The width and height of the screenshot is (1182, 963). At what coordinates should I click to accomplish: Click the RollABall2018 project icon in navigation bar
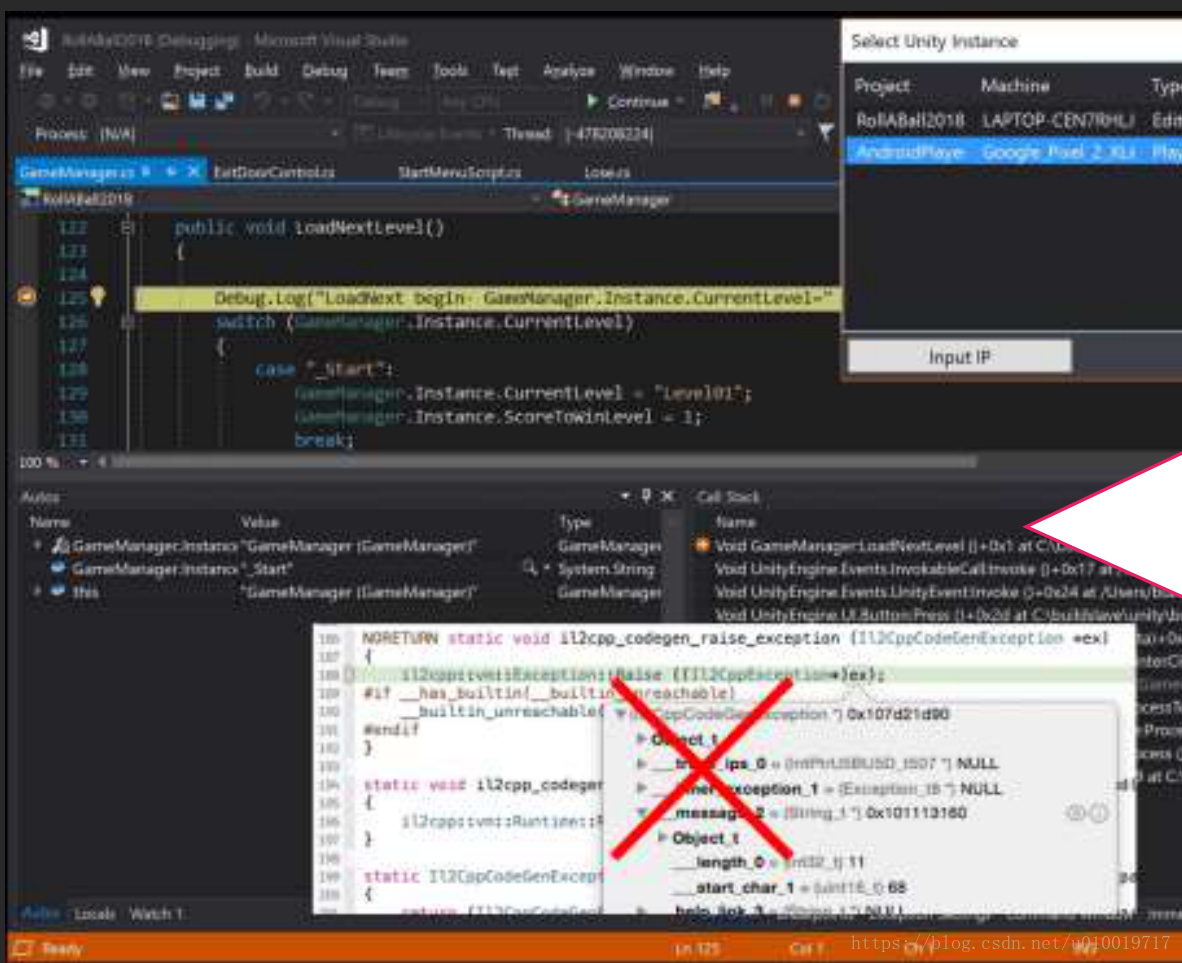click(30, 198)
